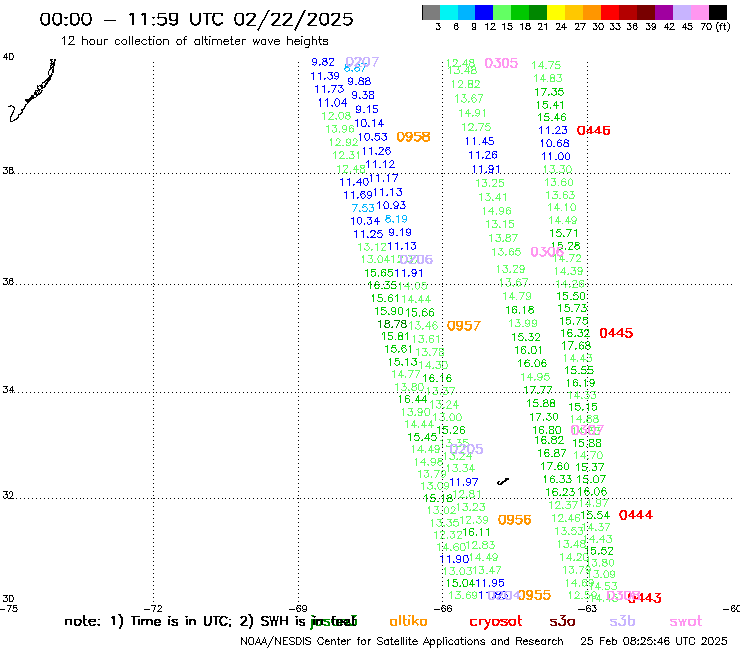Pick the purple 42 ft legend swatch
The image size is (740, 650).
point(663,12)
